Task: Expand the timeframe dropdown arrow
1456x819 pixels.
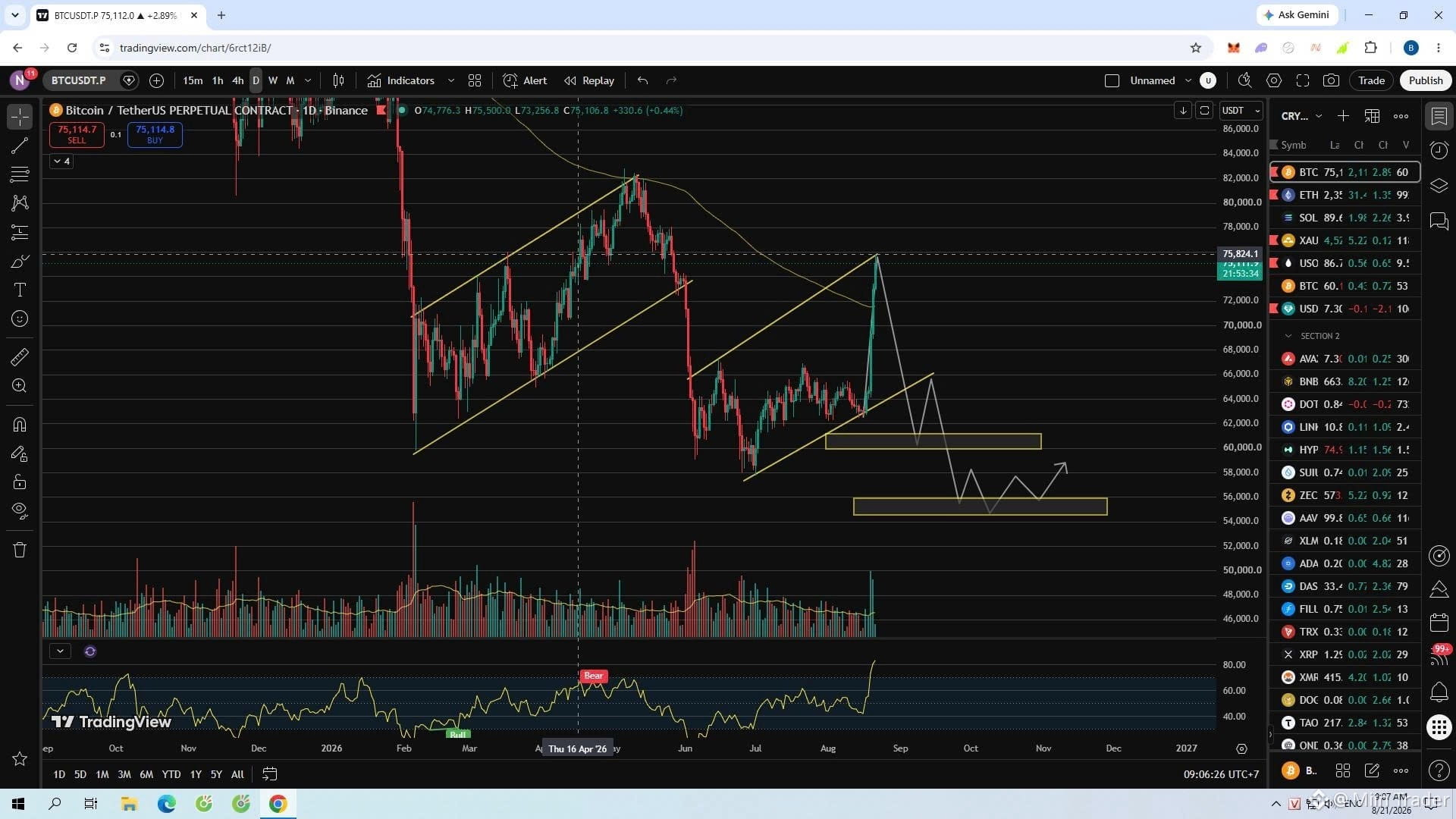Action: (308, 80)
